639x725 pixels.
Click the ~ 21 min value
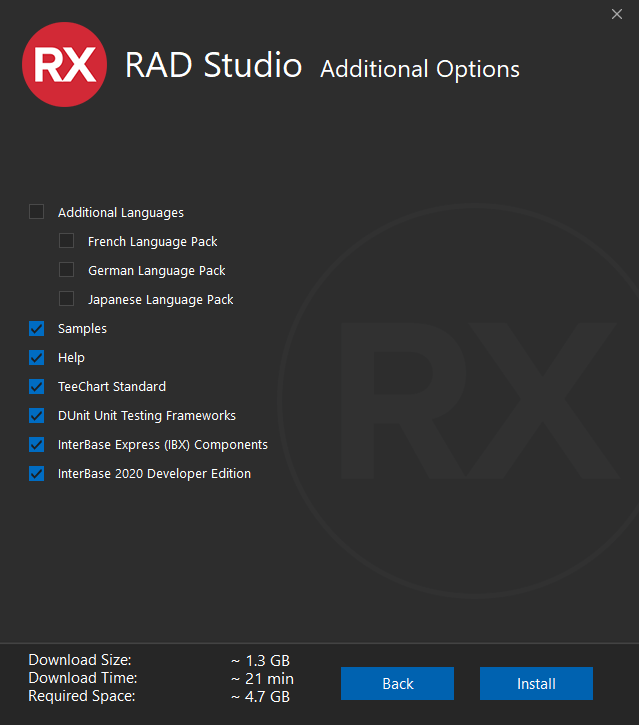click(x=262, y=679)
